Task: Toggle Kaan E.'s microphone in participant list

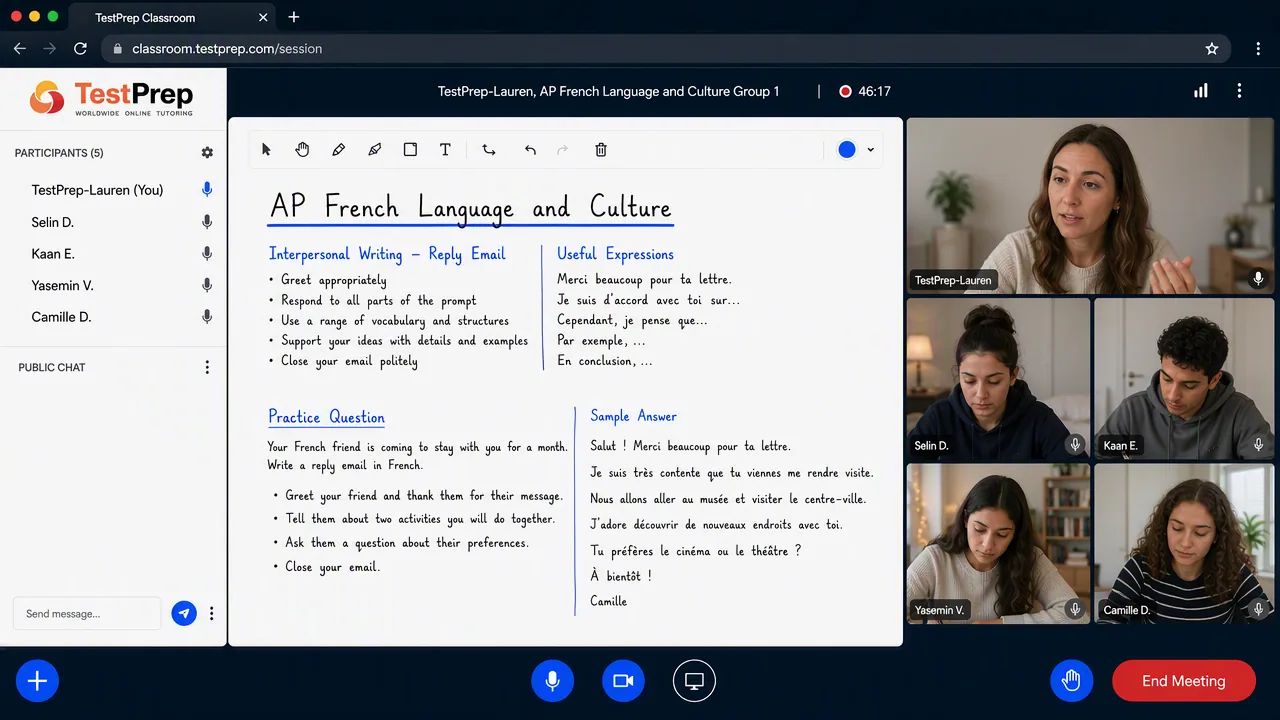Action: [x=207, y=254]
